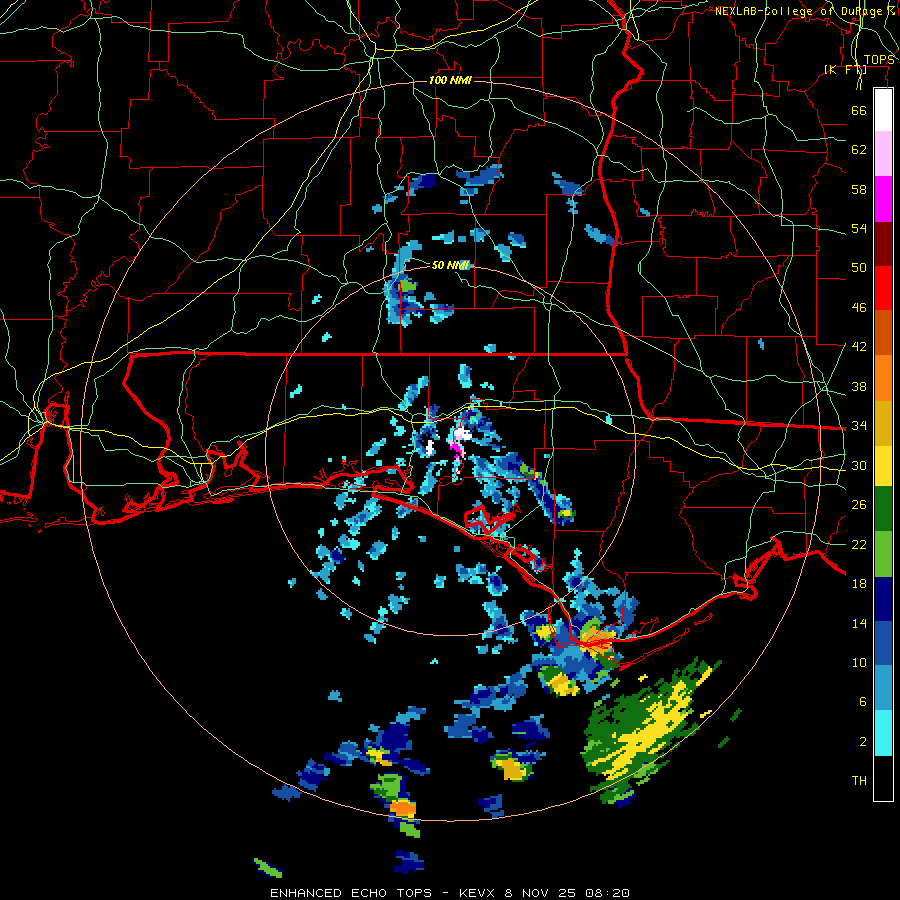Click the 38 value on the scale

pyautogui.click(x=859, y=386)
